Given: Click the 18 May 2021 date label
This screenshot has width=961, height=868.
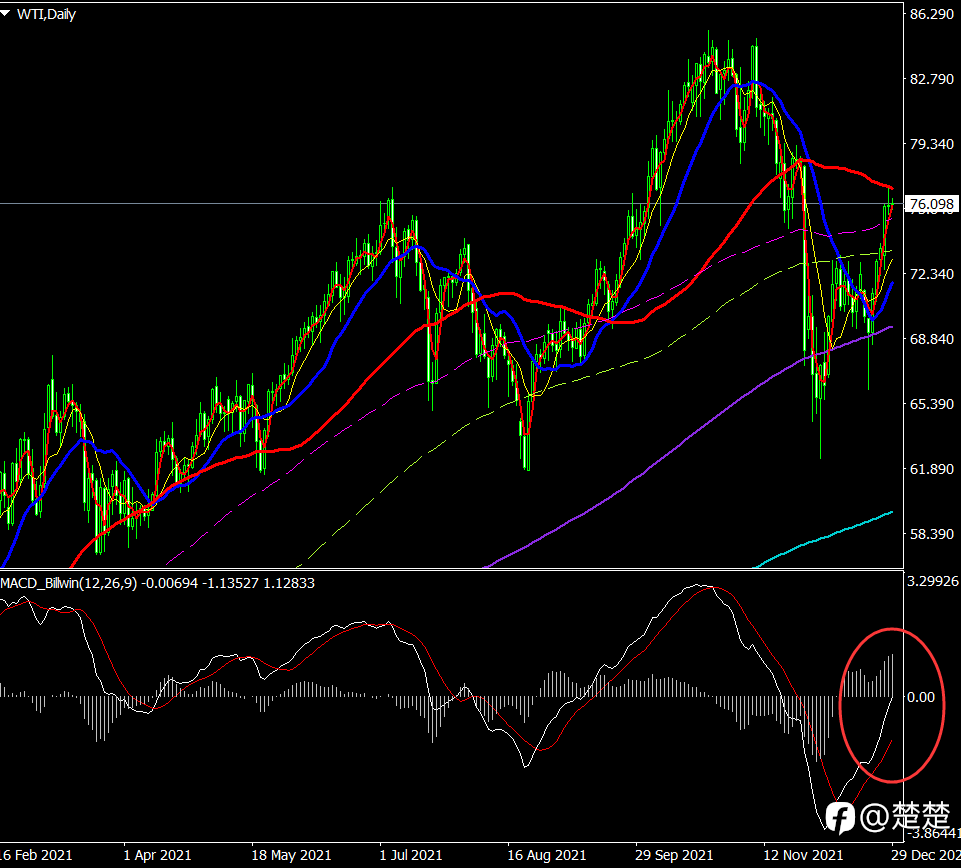Looking at the screenshot, I should pyautogui.click(x=291, y=855).
